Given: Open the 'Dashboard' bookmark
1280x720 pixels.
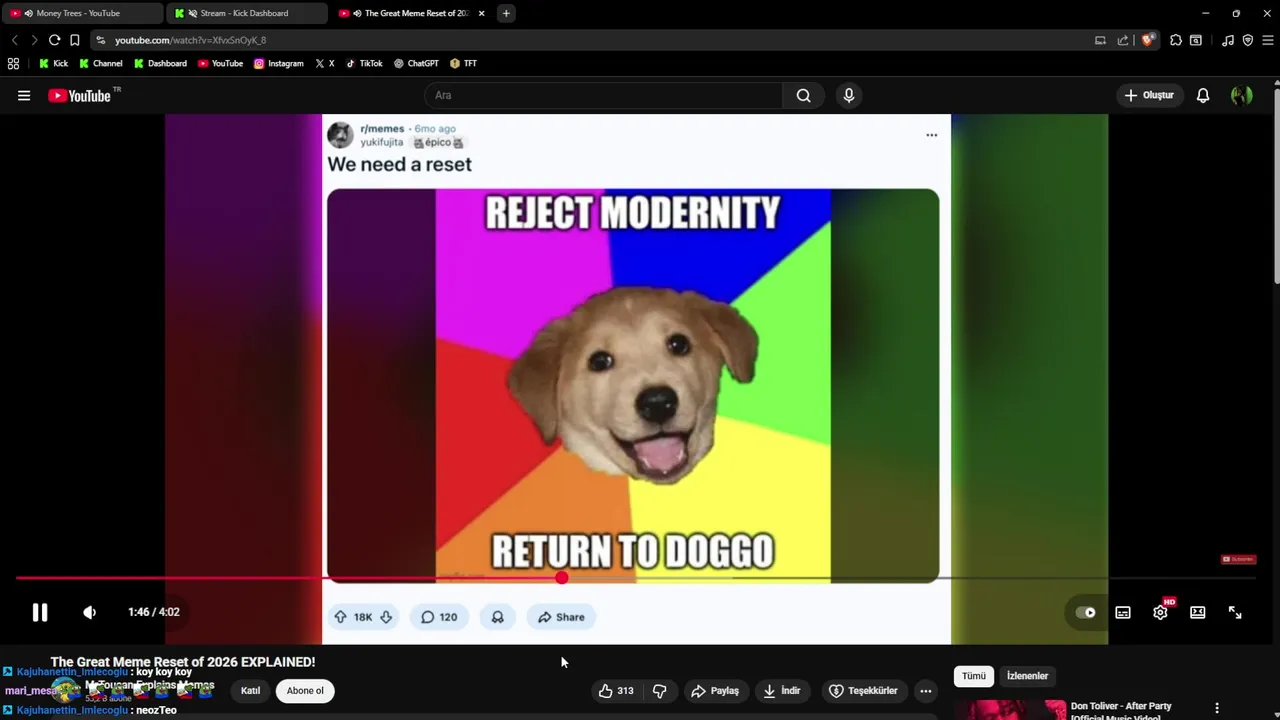Looking at the screenshot, I should [160, 63].
